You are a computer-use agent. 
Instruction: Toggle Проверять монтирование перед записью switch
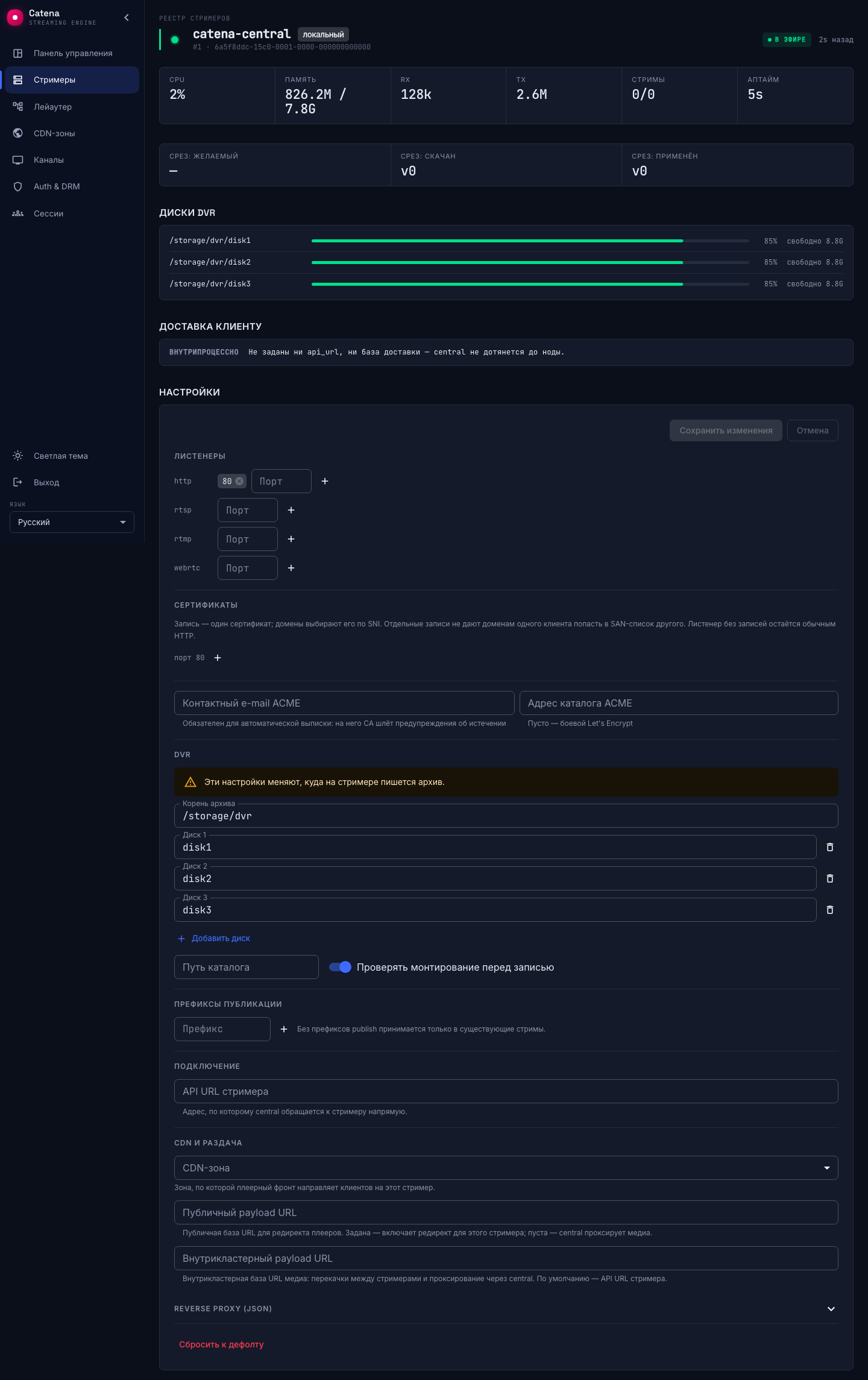tap(341, 967)
